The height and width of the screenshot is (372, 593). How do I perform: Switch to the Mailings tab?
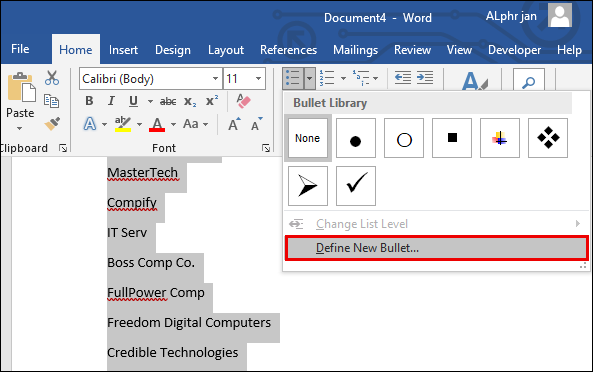pos(355,50)
